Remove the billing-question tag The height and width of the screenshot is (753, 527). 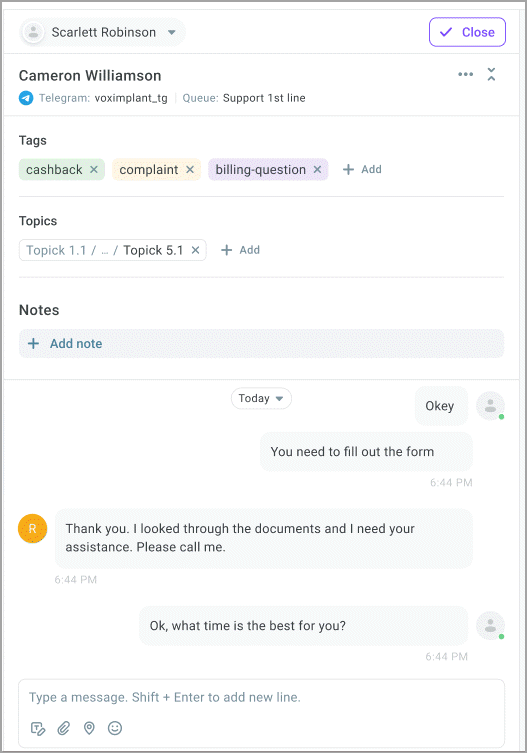pos(317,170)
